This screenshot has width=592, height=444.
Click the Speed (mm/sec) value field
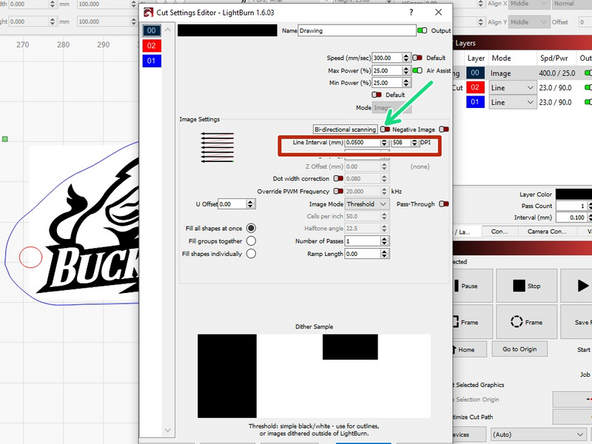tap(387, 58)
